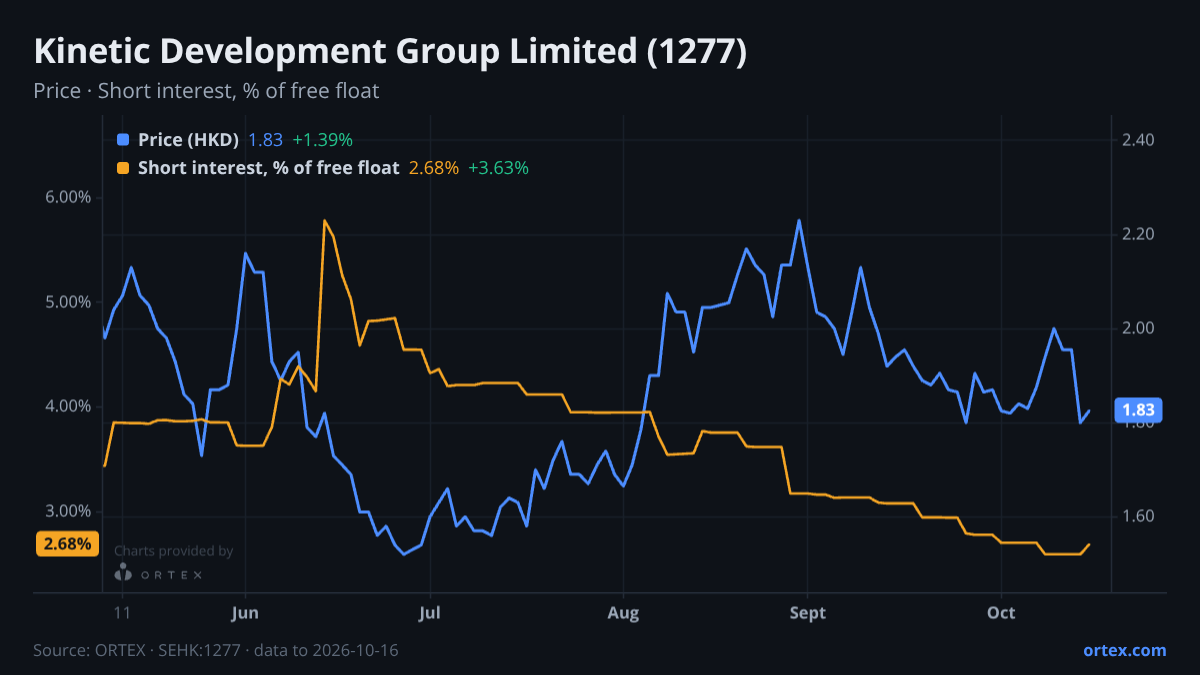Click the 2.20 right axis label
This screenshot has height=675, width=1200.
click(x=1138, y=234)
